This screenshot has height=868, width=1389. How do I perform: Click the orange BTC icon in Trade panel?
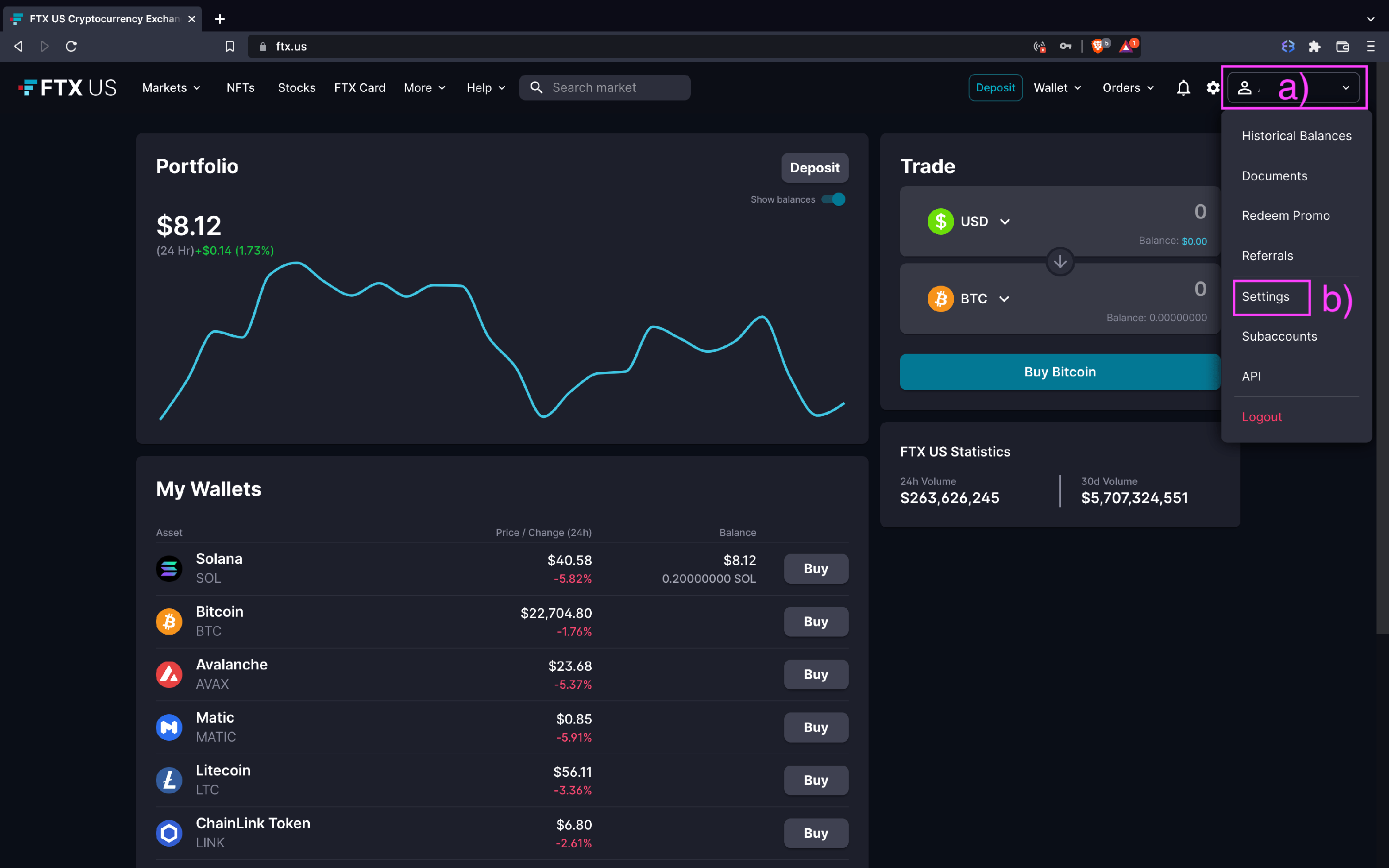pyautogui.click(x=941, y=299)
